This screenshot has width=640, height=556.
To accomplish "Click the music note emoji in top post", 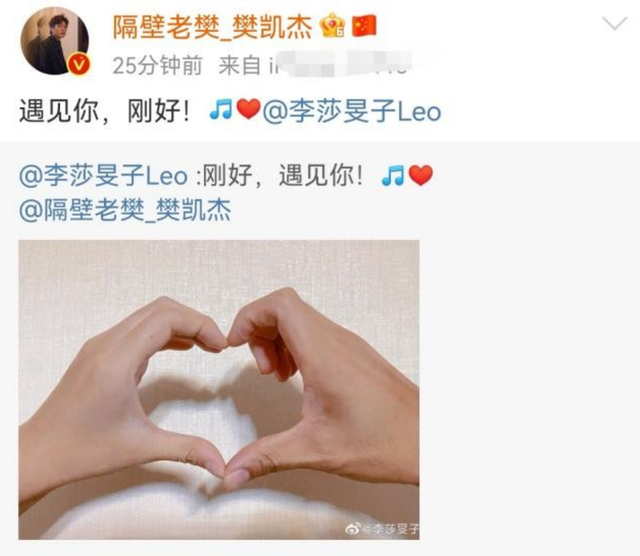I will tap(221, 109).
